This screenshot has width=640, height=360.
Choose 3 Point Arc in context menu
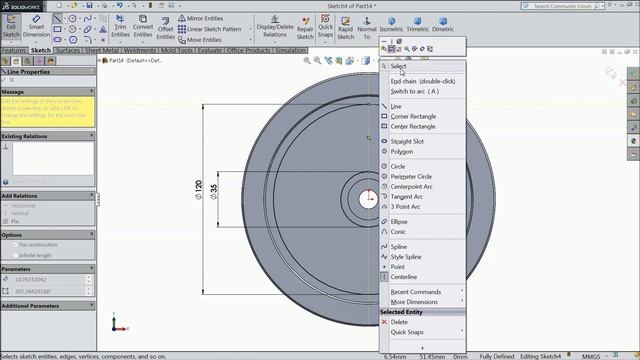pos(422,207)
